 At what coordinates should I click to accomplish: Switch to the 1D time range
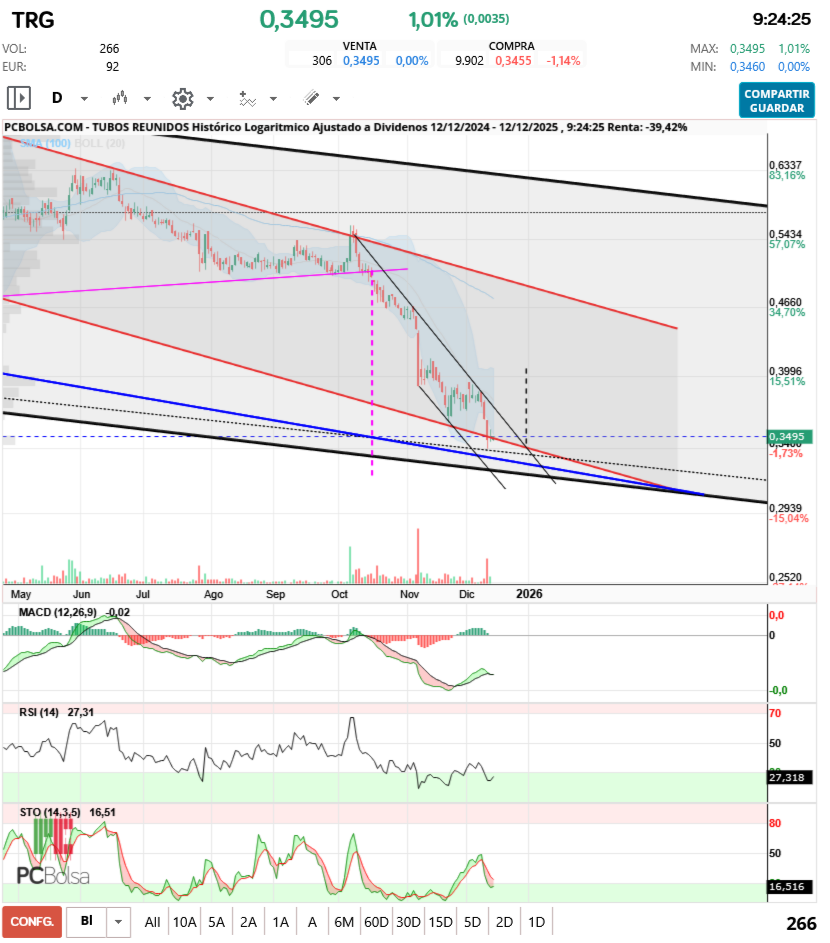click(x=537, y=922)
